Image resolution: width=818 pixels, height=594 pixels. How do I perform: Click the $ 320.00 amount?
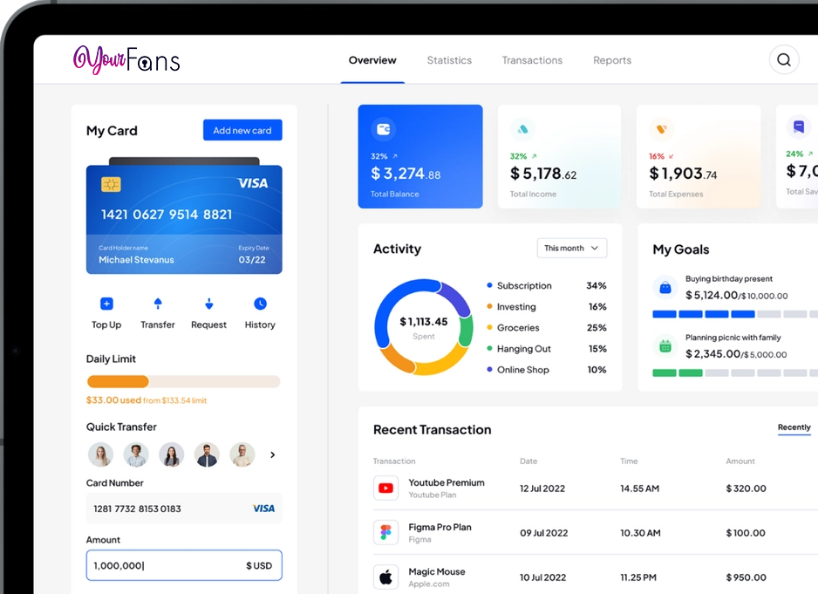746,489
